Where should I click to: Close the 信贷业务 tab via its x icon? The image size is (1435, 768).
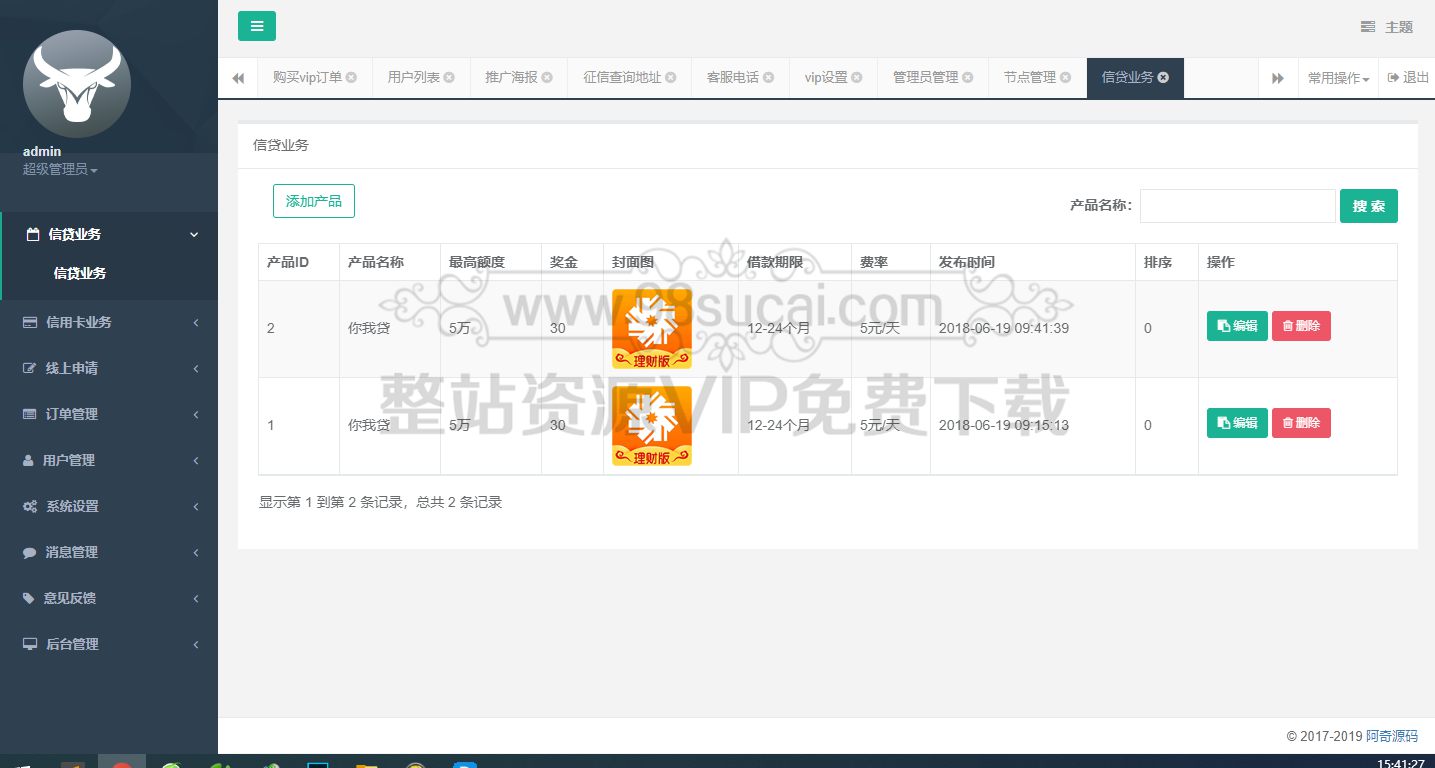click(1163, 78)
